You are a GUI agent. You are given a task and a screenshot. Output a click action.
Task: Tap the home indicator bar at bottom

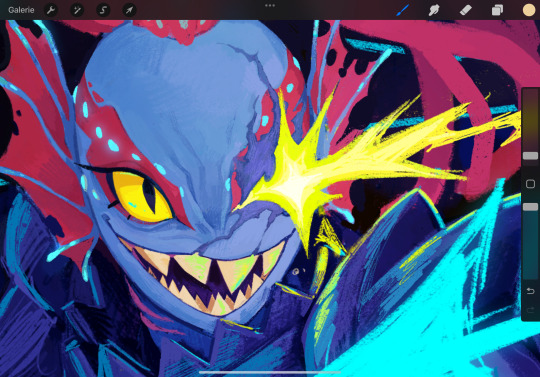tap(270, 372)
